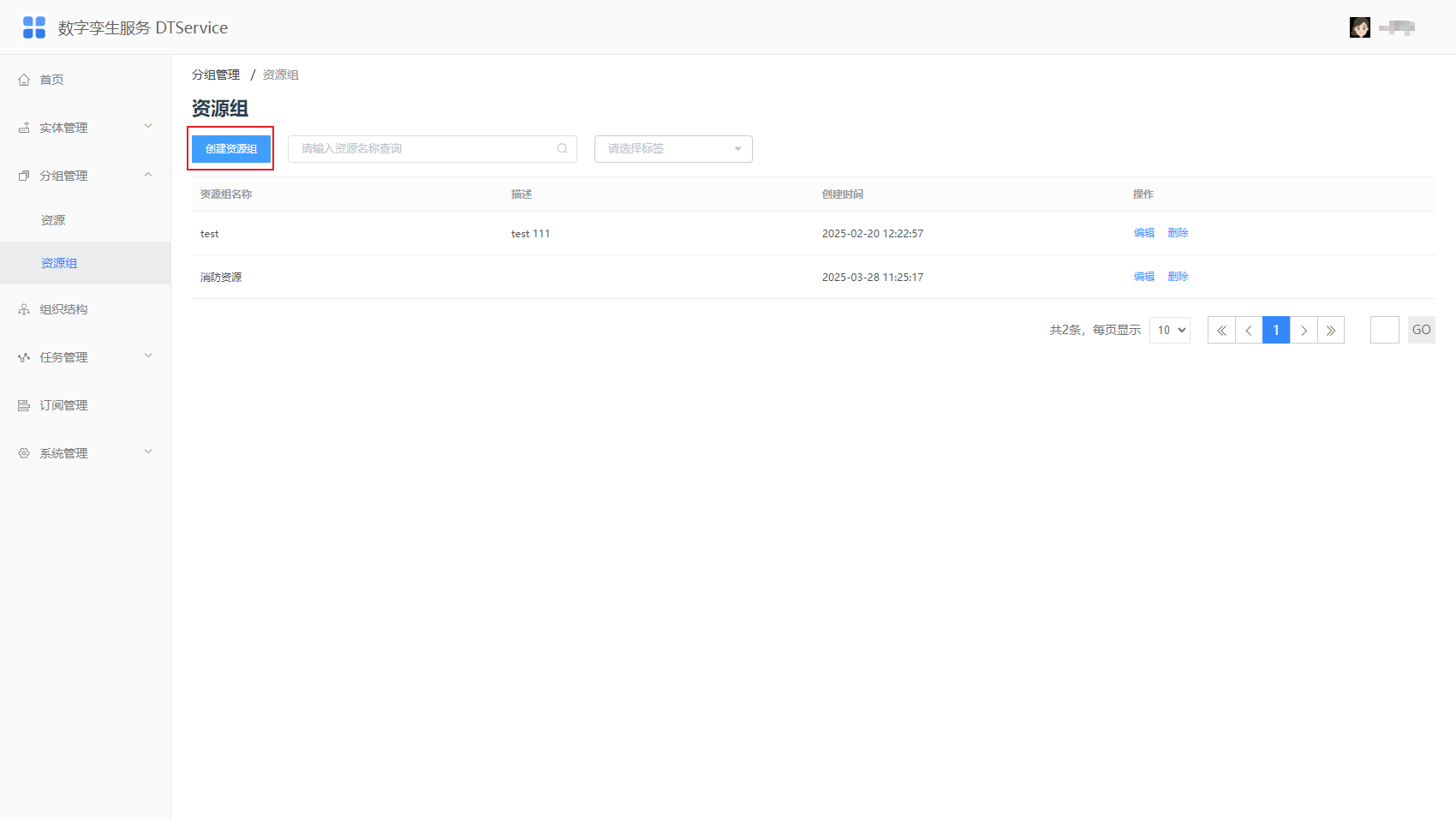Click the 资源组名称 column header
This screenshot has height=819, width=1456.
(x=226, y=194)
